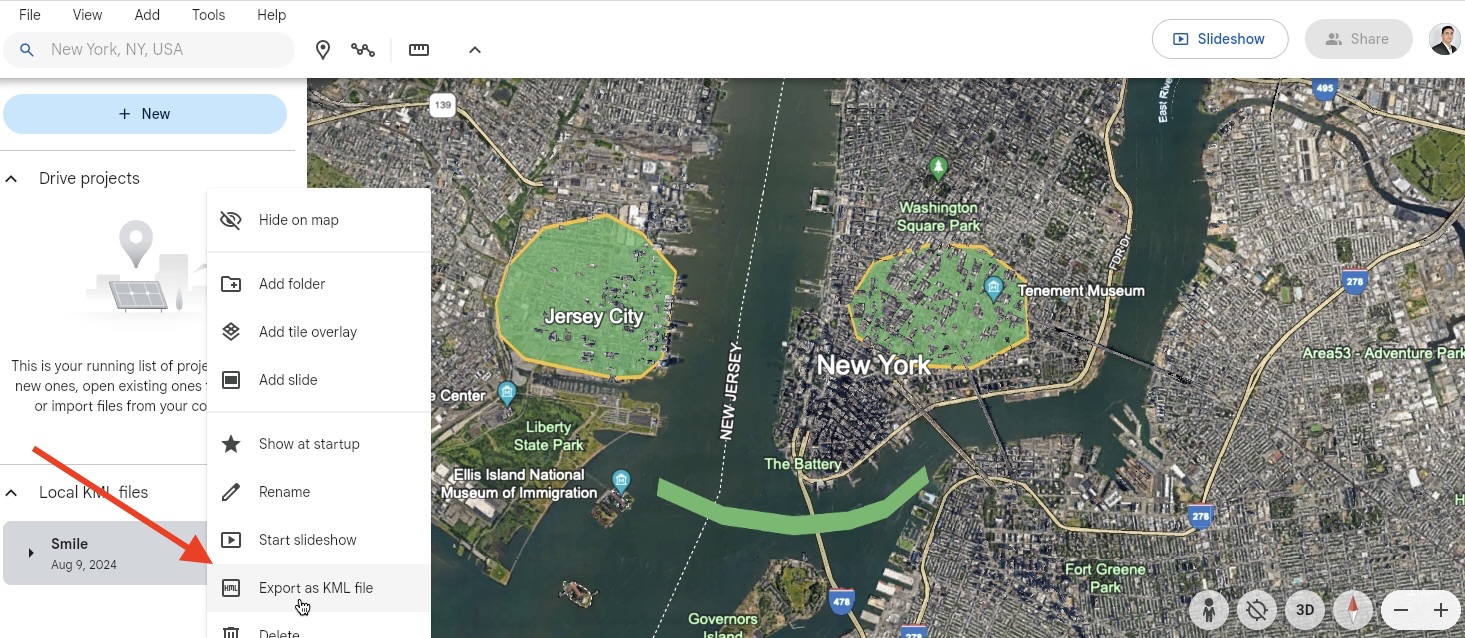Screen dimensions: 1465x638
Task: Click the Share button
Action: point(1358,39)
